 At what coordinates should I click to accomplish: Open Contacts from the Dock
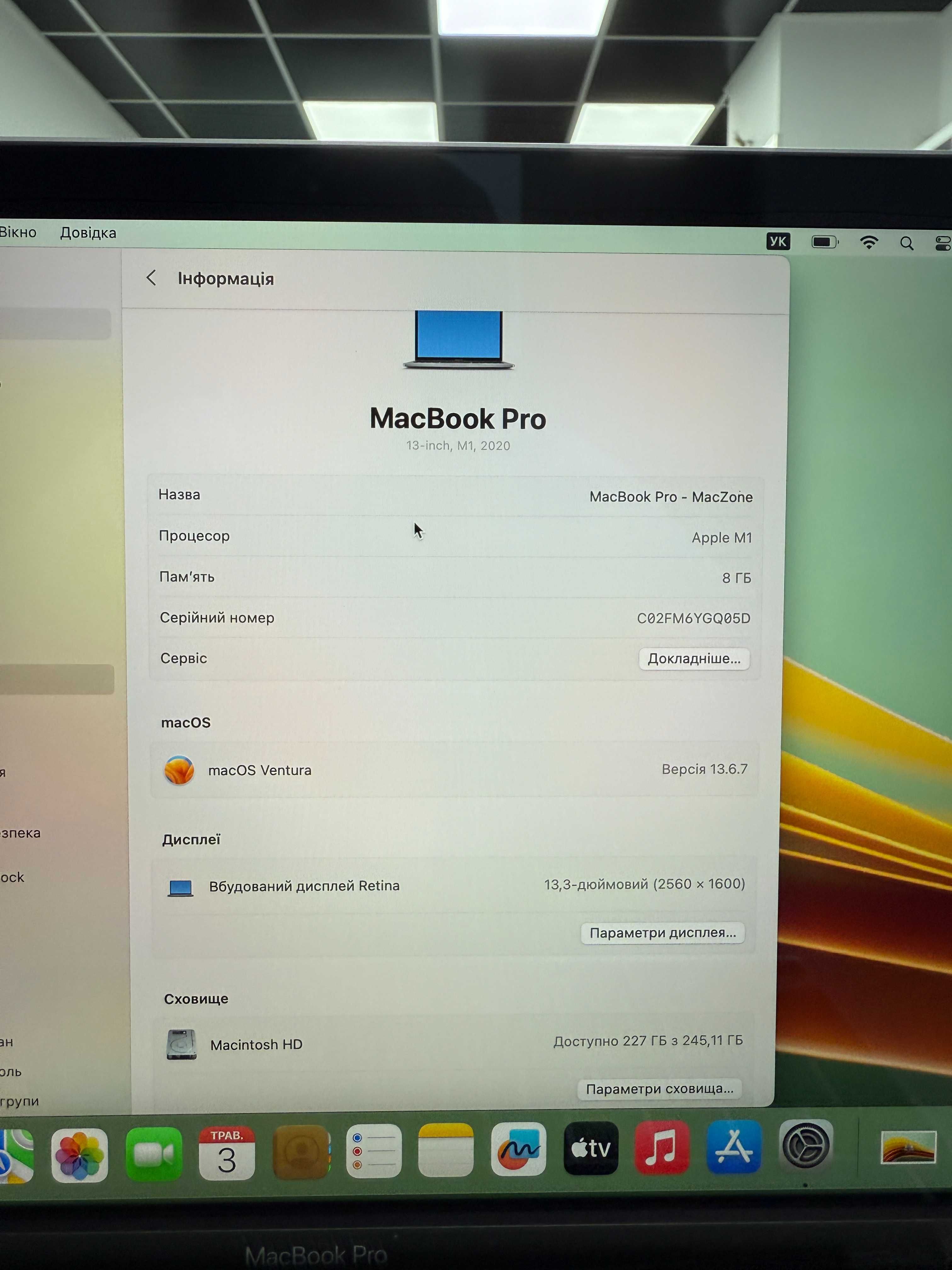(x=301, y=1152)
